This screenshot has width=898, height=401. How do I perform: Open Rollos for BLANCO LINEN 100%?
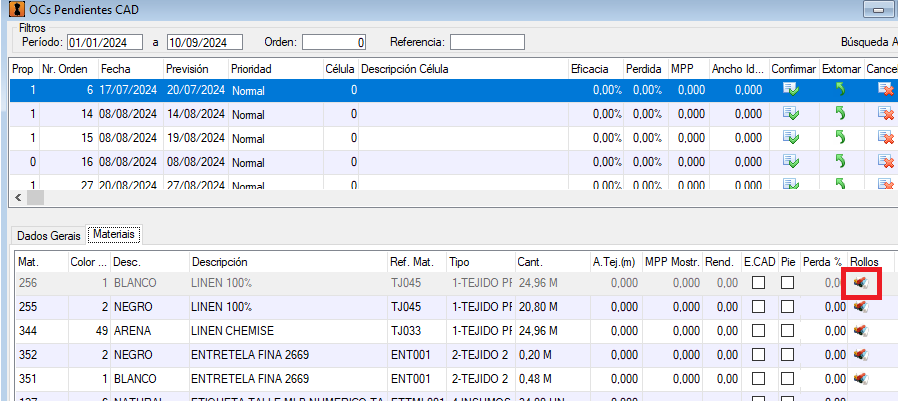pos(860,282)
